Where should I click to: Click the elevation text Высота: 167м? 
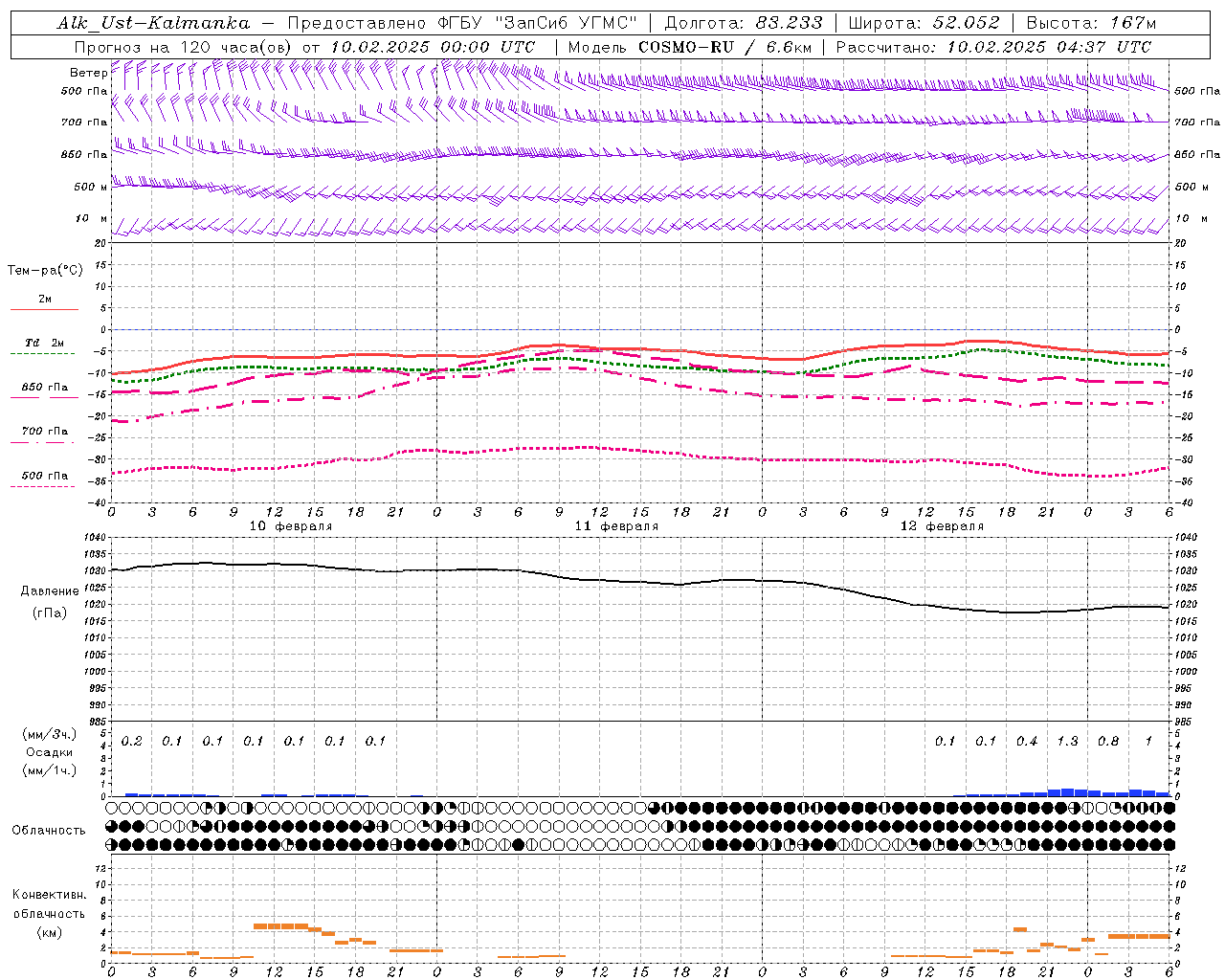[x=1091, y=23]
